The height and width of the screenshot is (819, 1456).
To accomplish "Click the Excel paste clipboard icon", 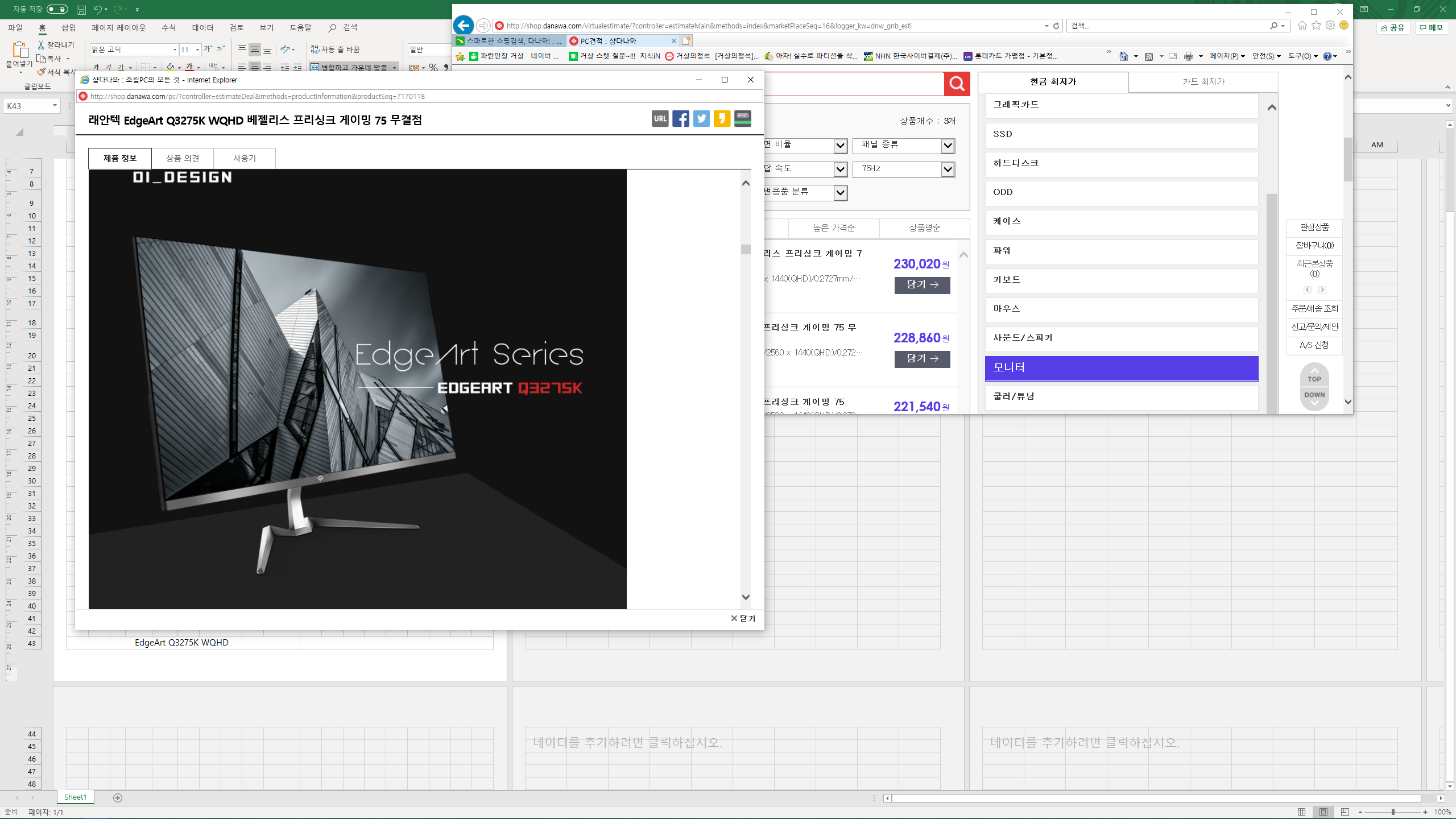I will (19, 50).
